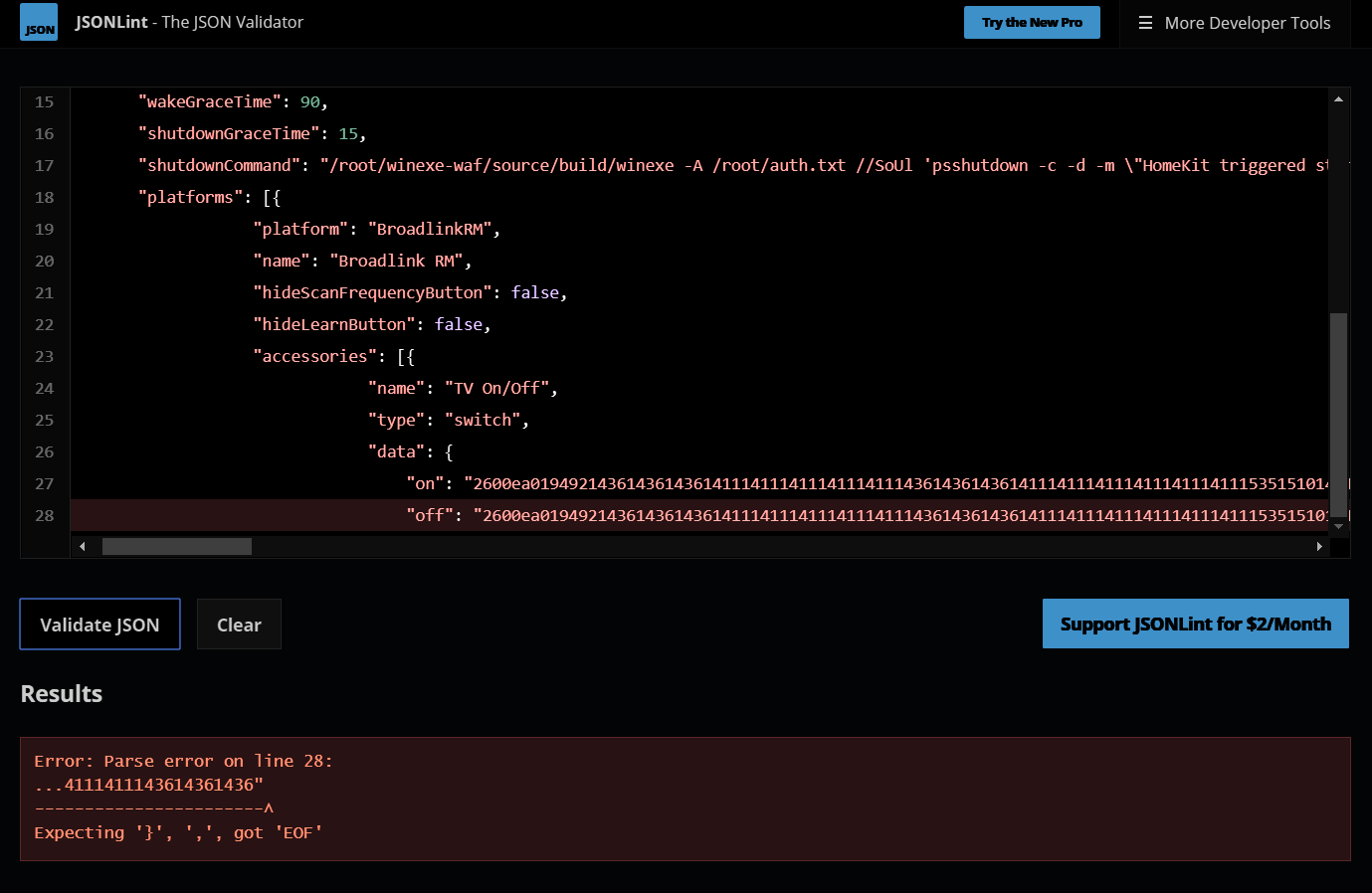Click the editor's scroll left arrow

pos(82,546)
